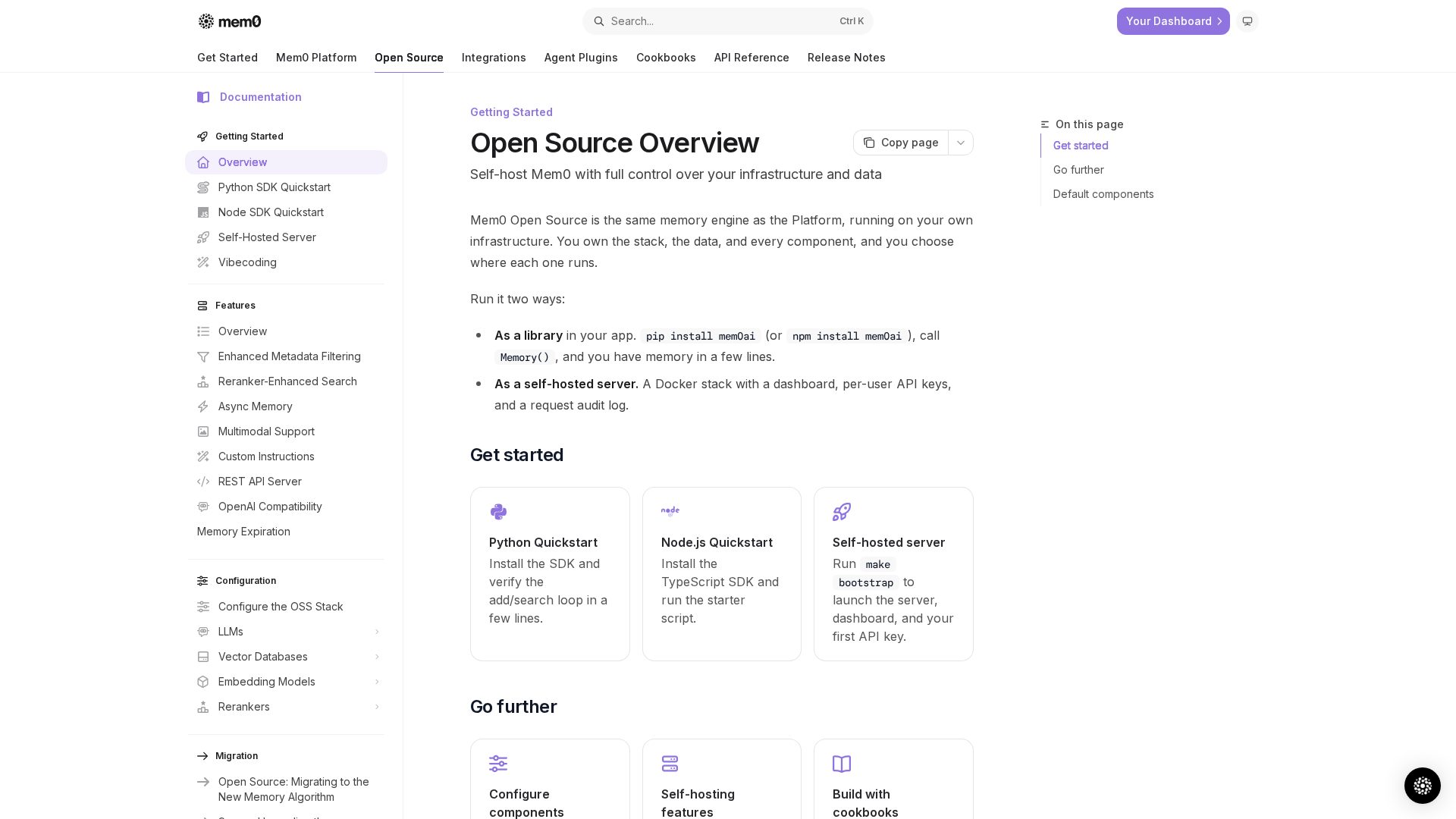Open Node SDK Quickstart in sidebar

click(x=287, y=212)
